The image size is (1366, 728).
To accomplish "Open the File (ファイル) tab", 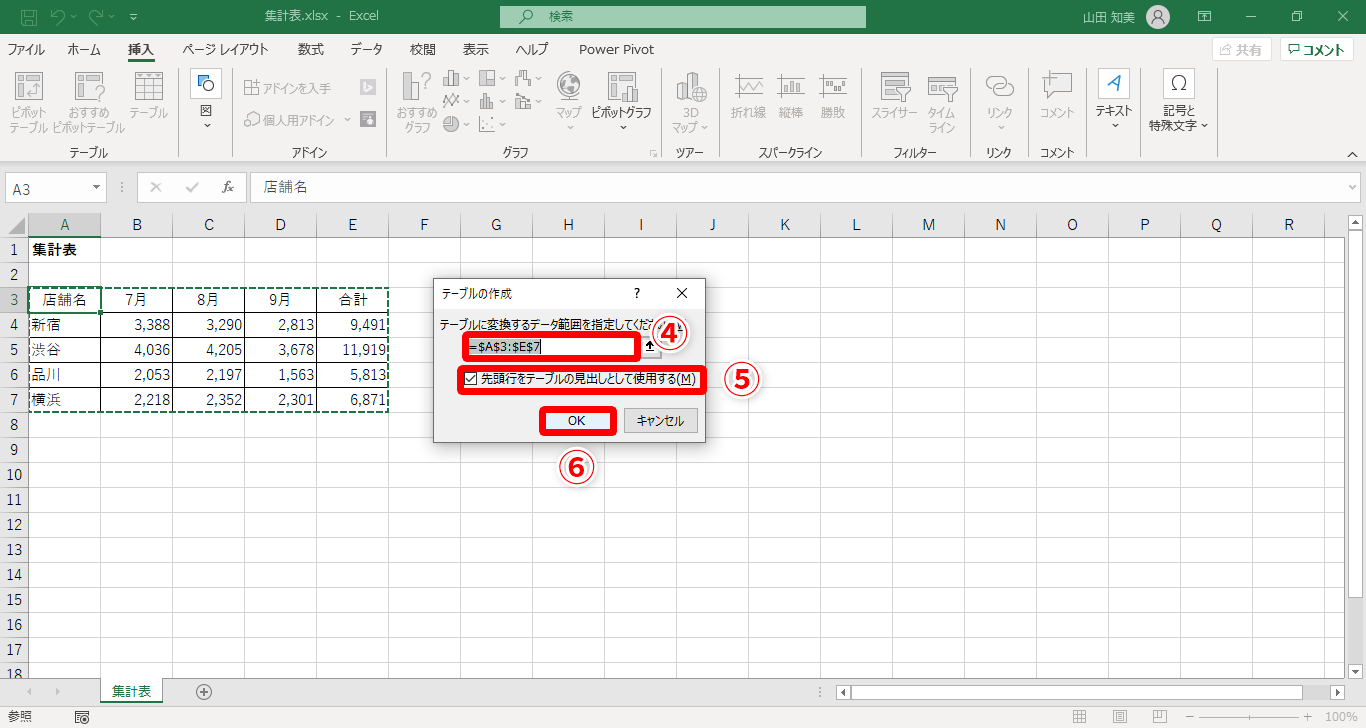I will pyautogui.click(x=26, y=49).
